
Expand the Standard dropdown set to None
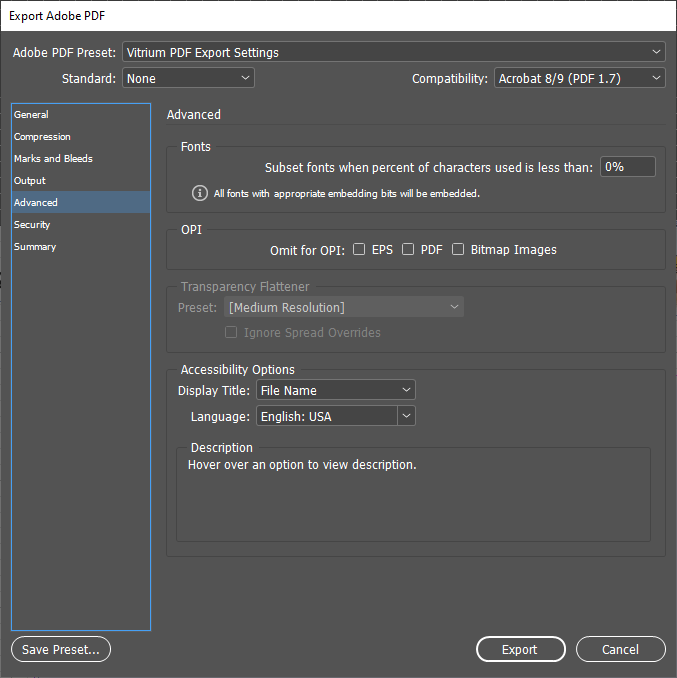(x=188, y=78)
